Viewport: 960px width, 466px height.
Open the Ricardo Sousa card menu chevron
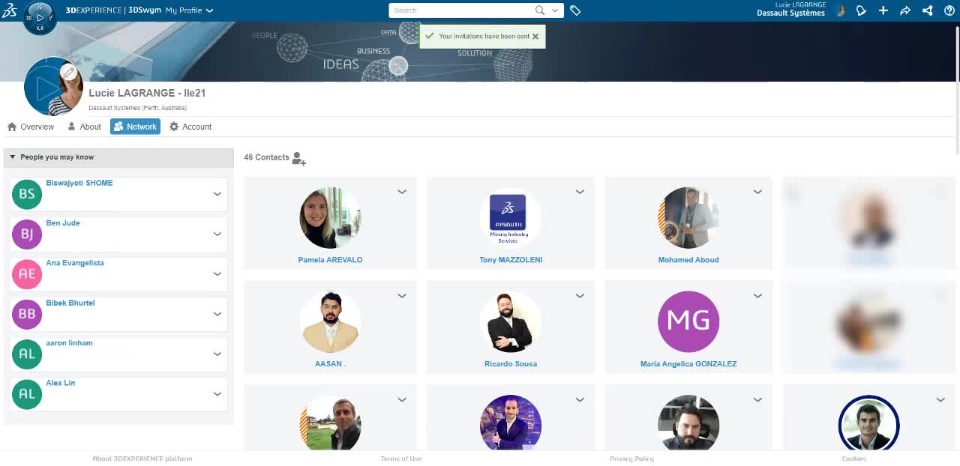tap(580, 296)
